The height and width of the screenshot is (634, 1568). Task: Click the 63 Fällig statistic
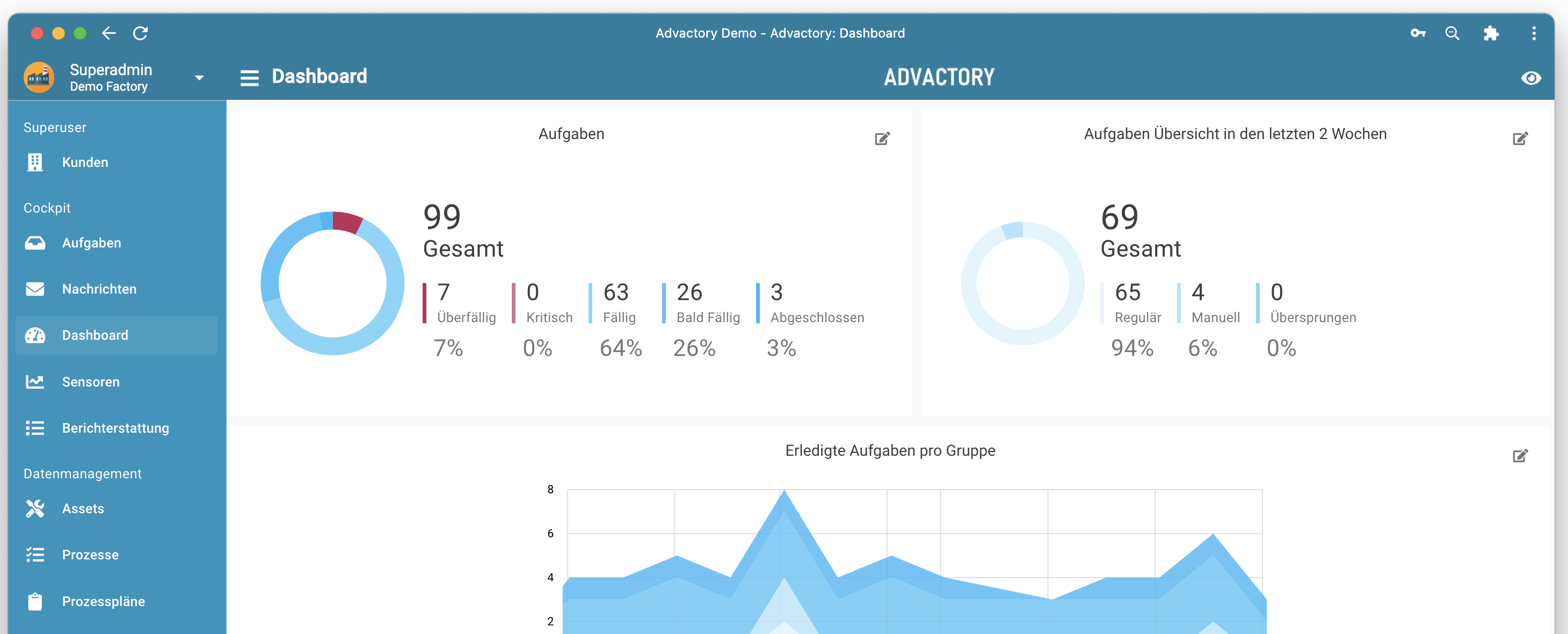613,303
